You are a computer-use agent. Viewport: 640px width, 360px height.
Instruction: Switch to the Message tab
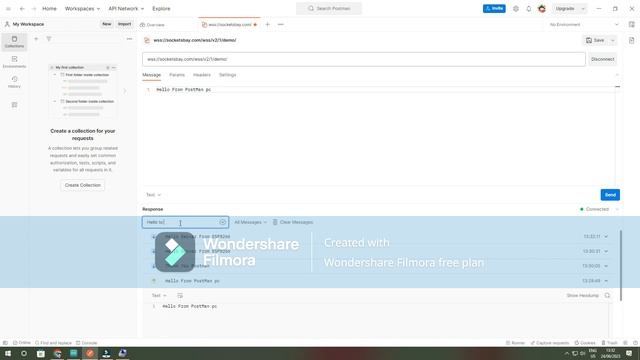(151, 75)
